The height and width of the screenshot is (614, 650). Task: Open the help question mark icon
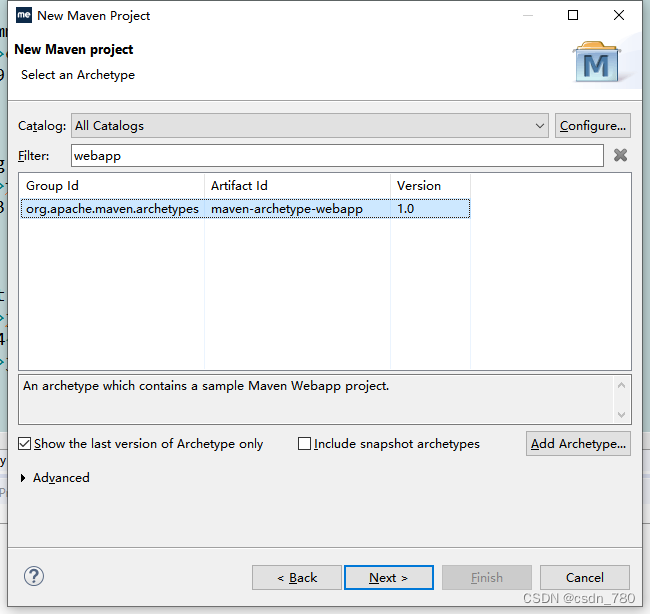[34, 576]
